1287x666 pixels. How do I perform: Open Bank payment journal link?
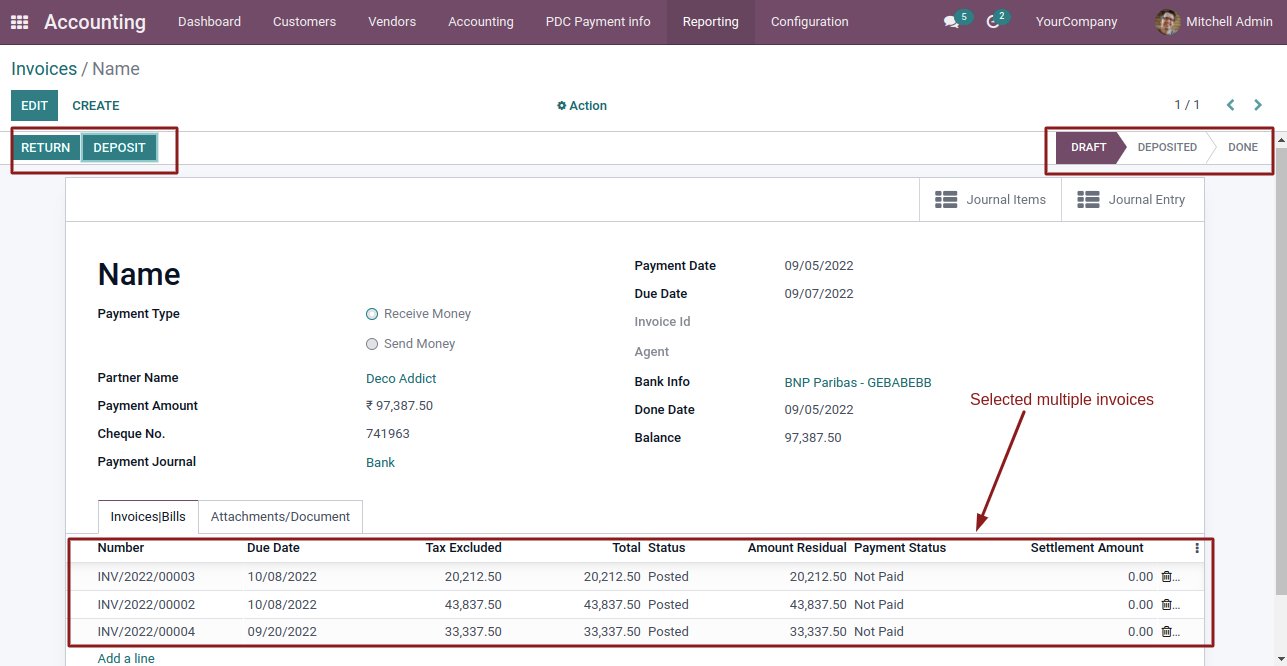pos(380,463)
